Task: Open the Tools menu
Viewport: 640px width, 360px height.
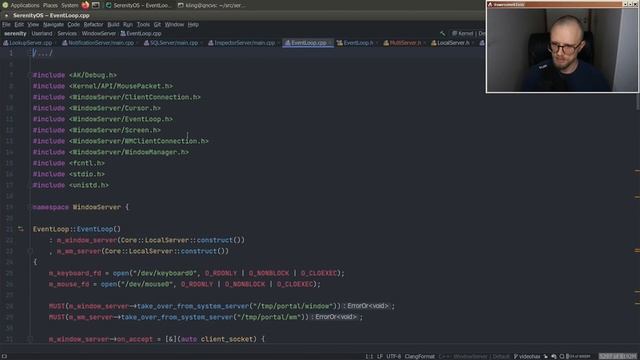Action: (143, 24)
